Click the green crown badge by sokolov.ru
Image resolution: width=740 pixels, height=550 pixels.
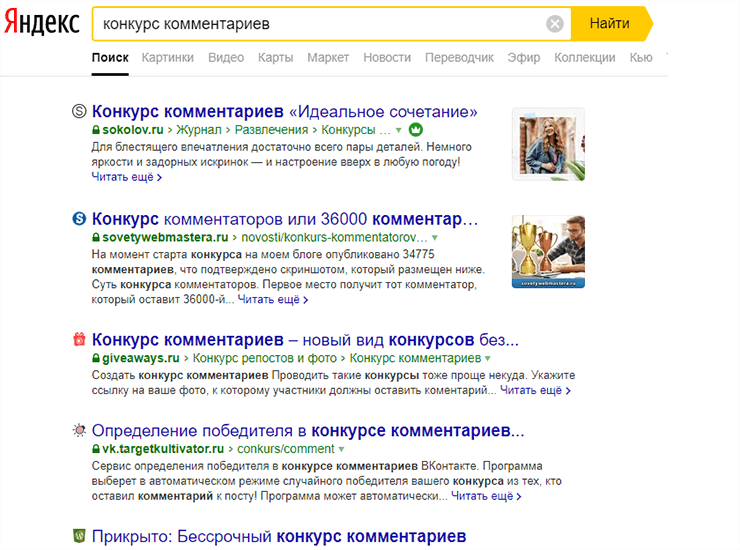[x=415, y=129]
